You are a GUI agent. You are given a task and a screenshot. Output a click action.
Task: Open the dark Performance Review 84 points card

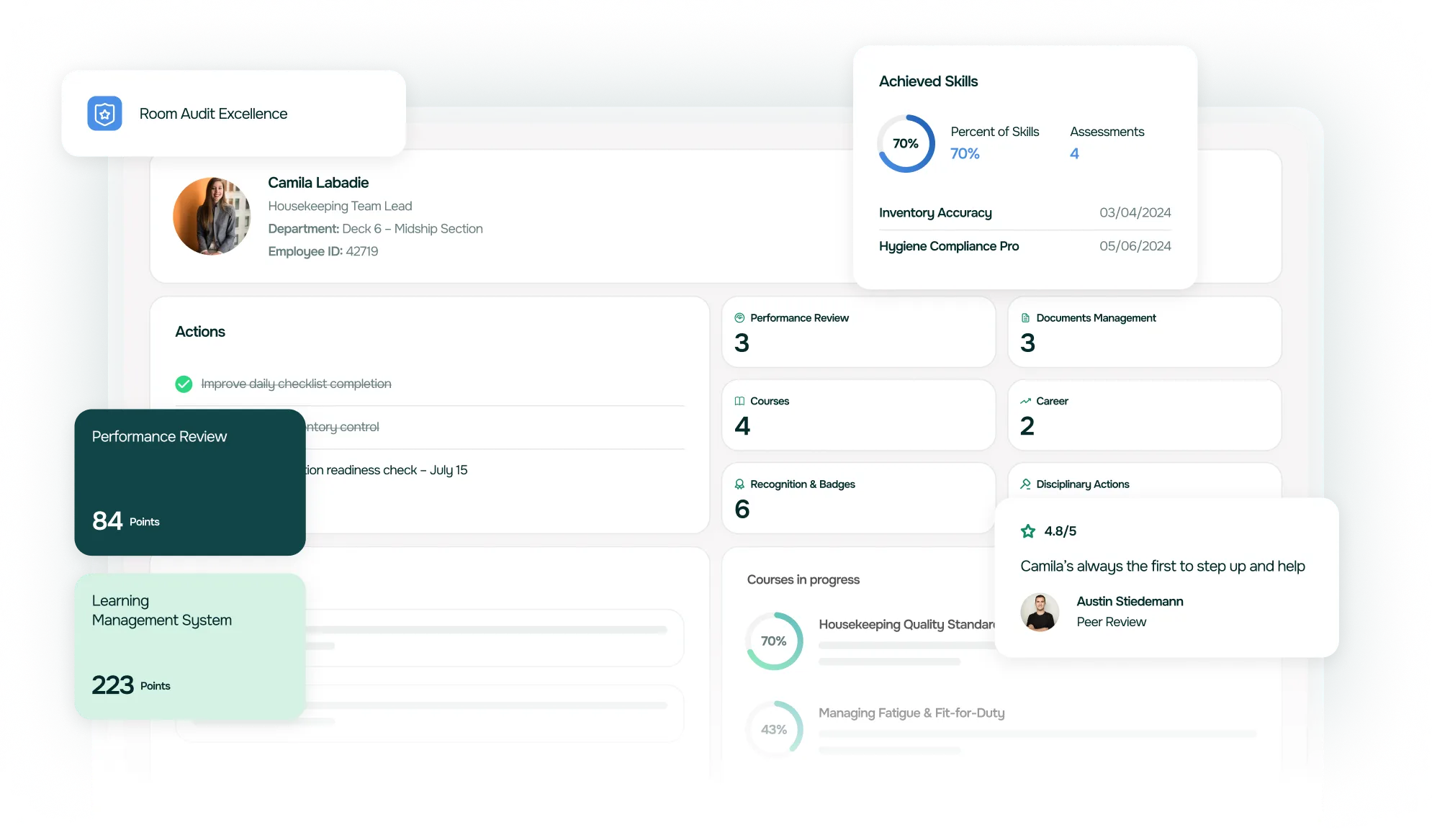click(x=190, y=482)
